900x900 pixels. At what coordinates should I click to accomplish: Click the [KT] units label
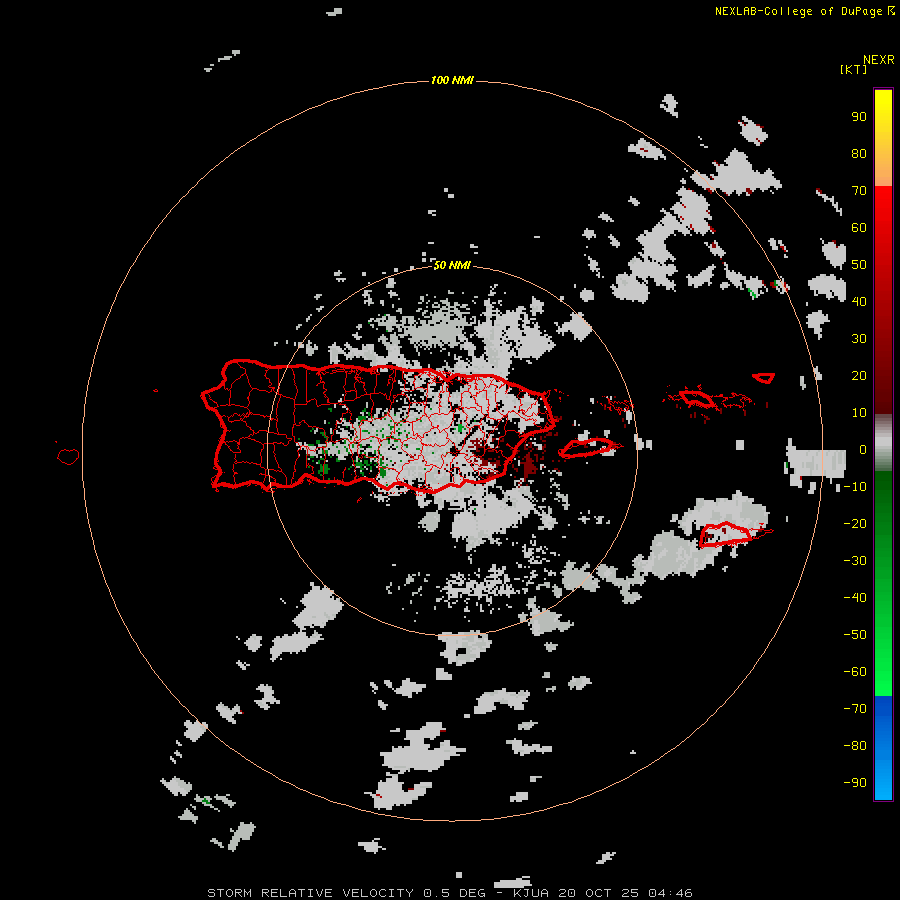(853, 69)
